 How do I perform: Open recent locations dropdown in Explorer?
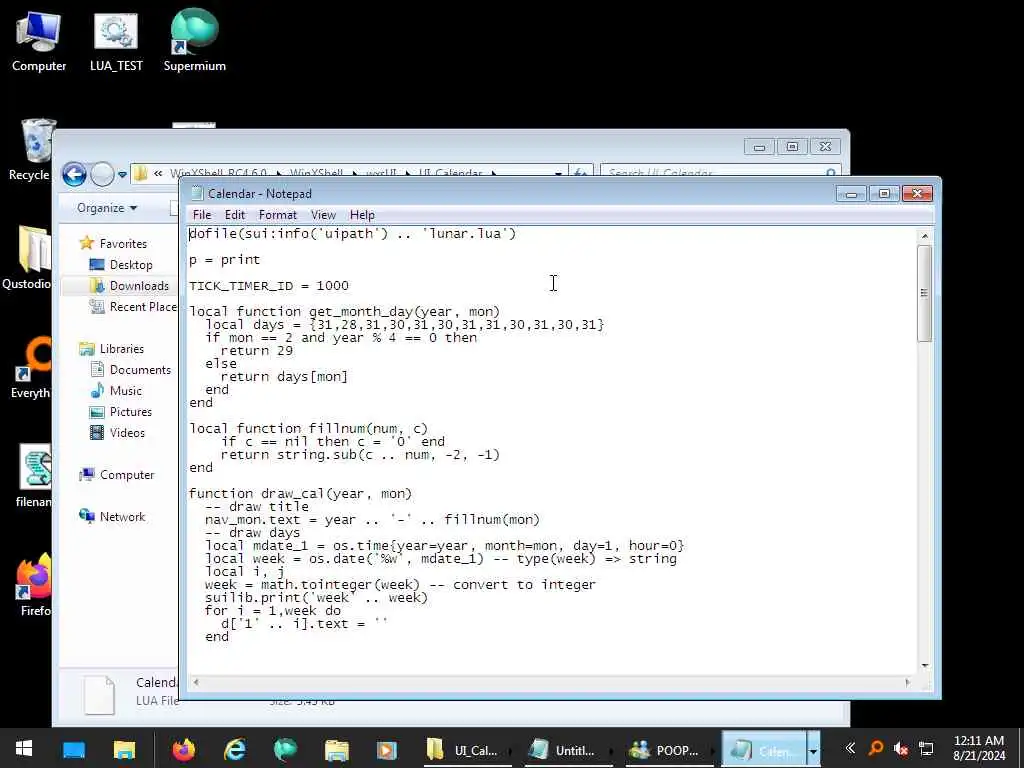click(122, 174)
